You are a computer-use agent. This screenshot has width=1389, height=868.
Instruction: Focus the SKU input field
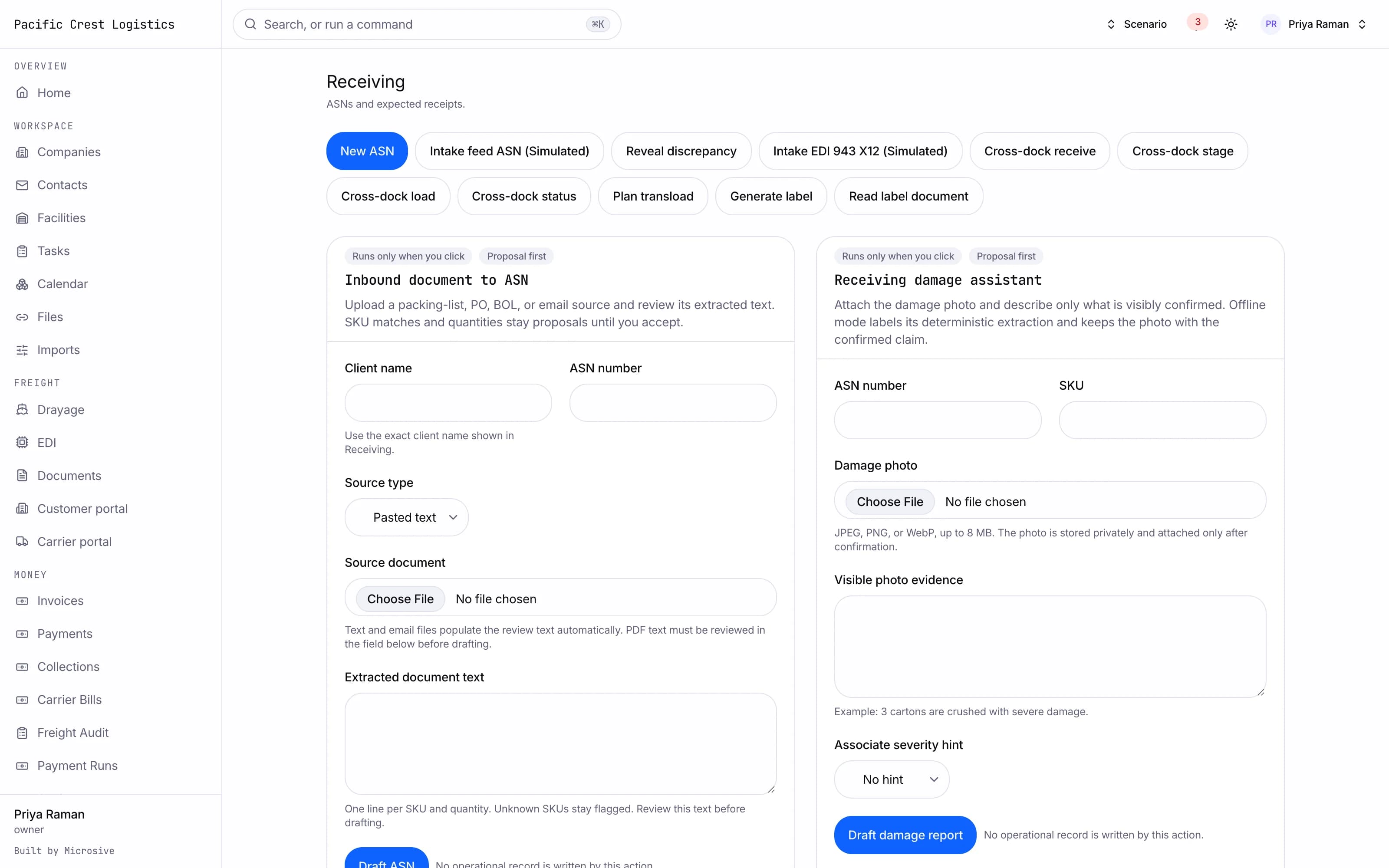[1162, 420]
